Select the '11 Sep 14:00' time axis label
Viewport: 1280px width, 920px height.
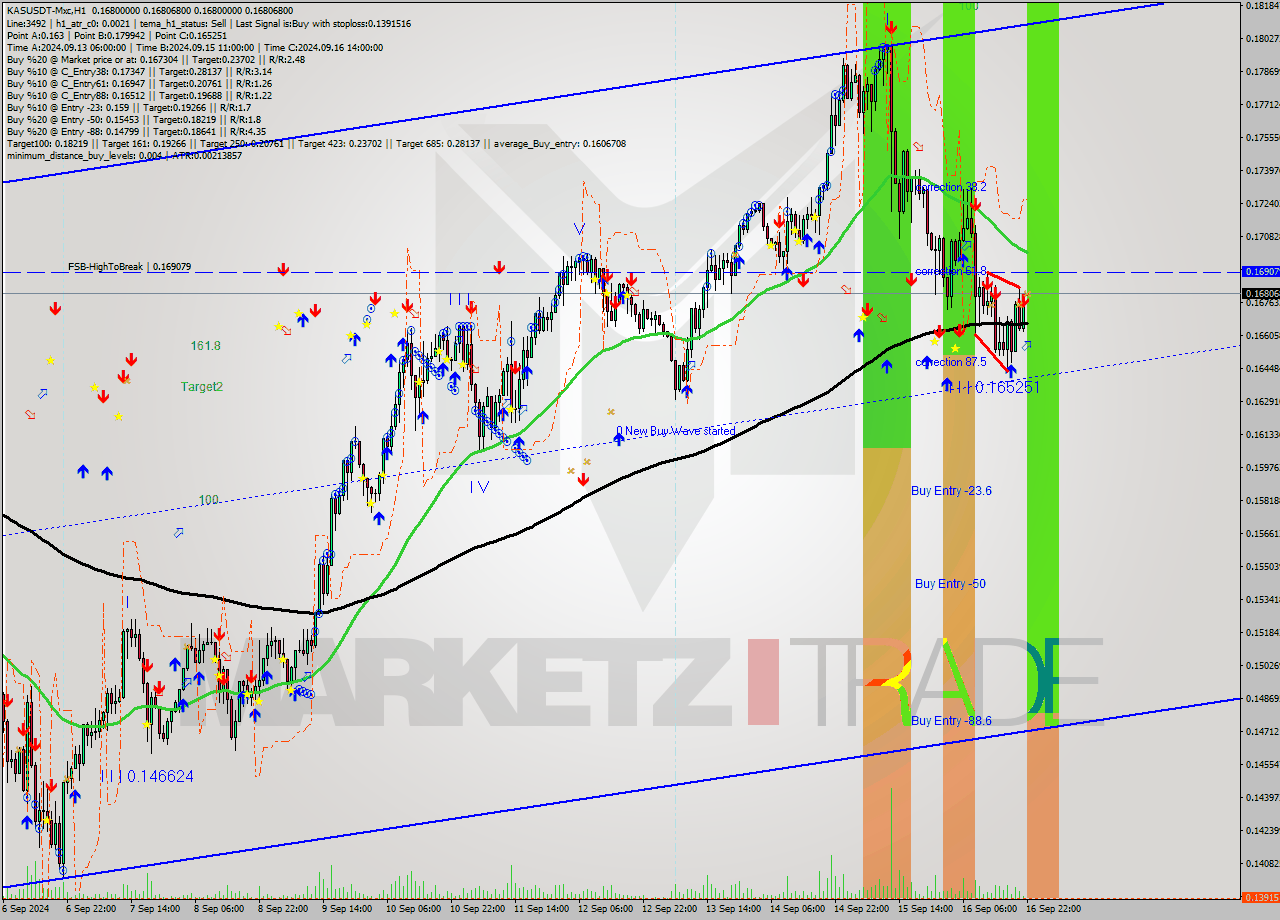pyautogui.click(x=541, y=909)
